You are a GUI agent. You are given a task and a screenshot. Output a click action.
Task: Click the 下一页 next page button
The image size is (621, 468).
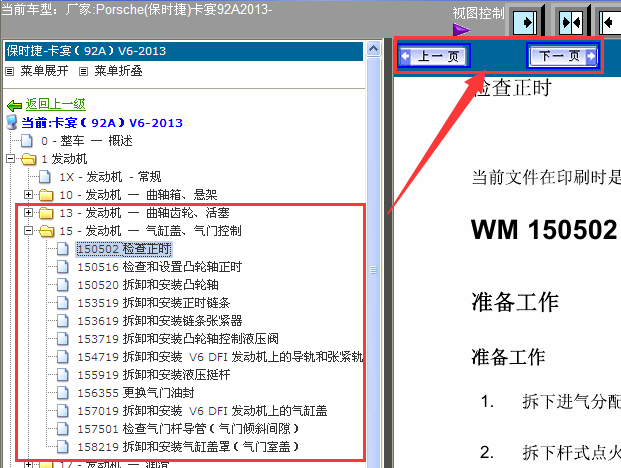563,55
